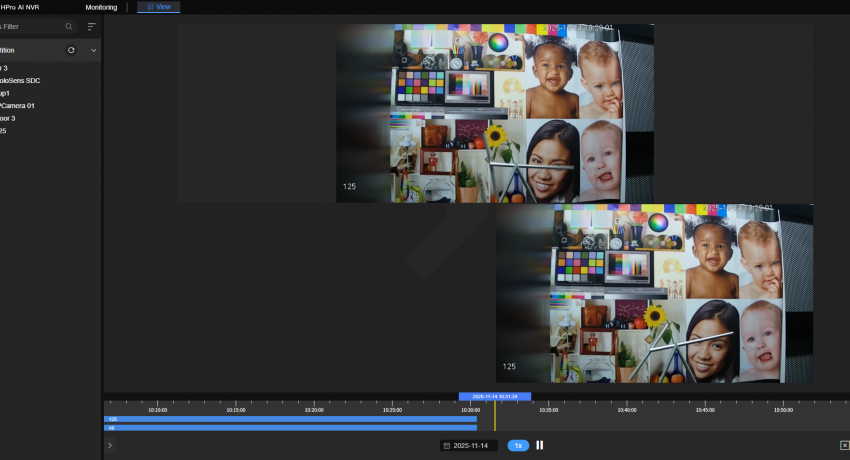Select the Camera 01 tree entry
This screenshot has height=460, width=850.
point(17,106)
